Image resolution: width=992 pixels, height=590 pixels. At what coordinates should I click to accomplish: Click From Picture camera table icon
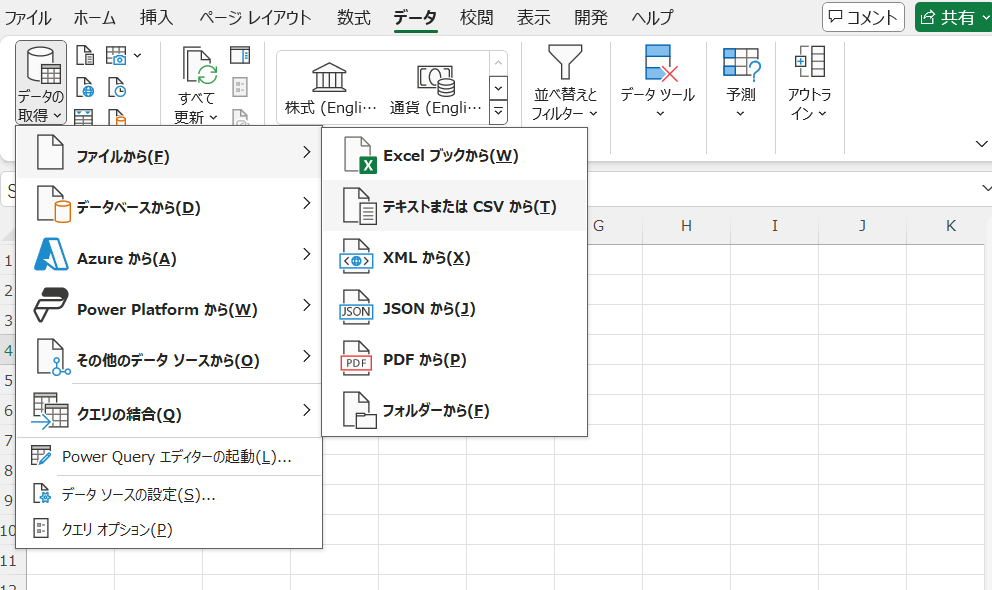(116, 56)
